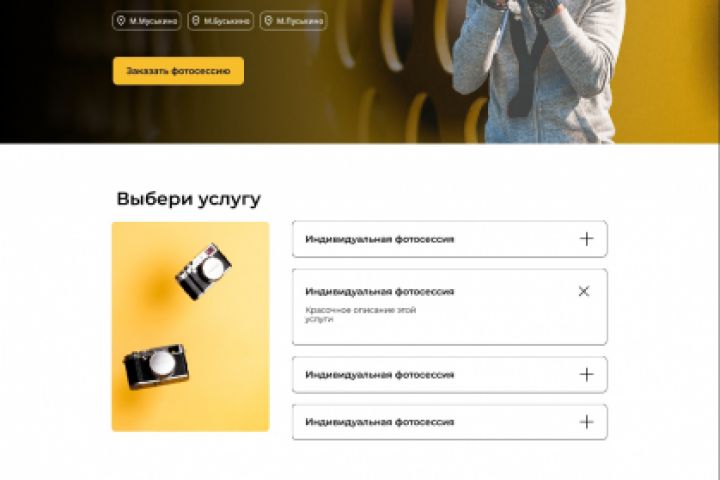Click the Красочное описание этой услуги description text
Viewport: 720px width, 480px height.
pos(360,315)
